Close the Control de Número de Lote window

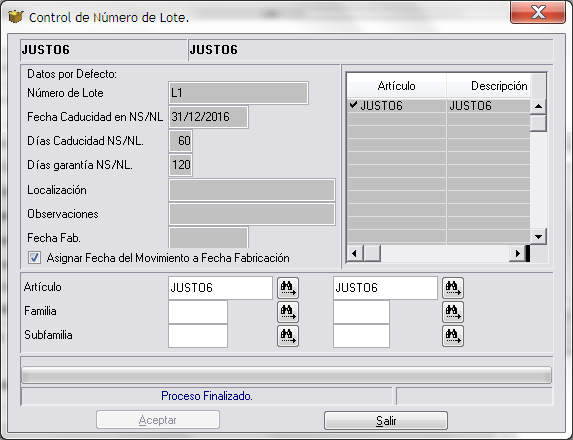538,12
